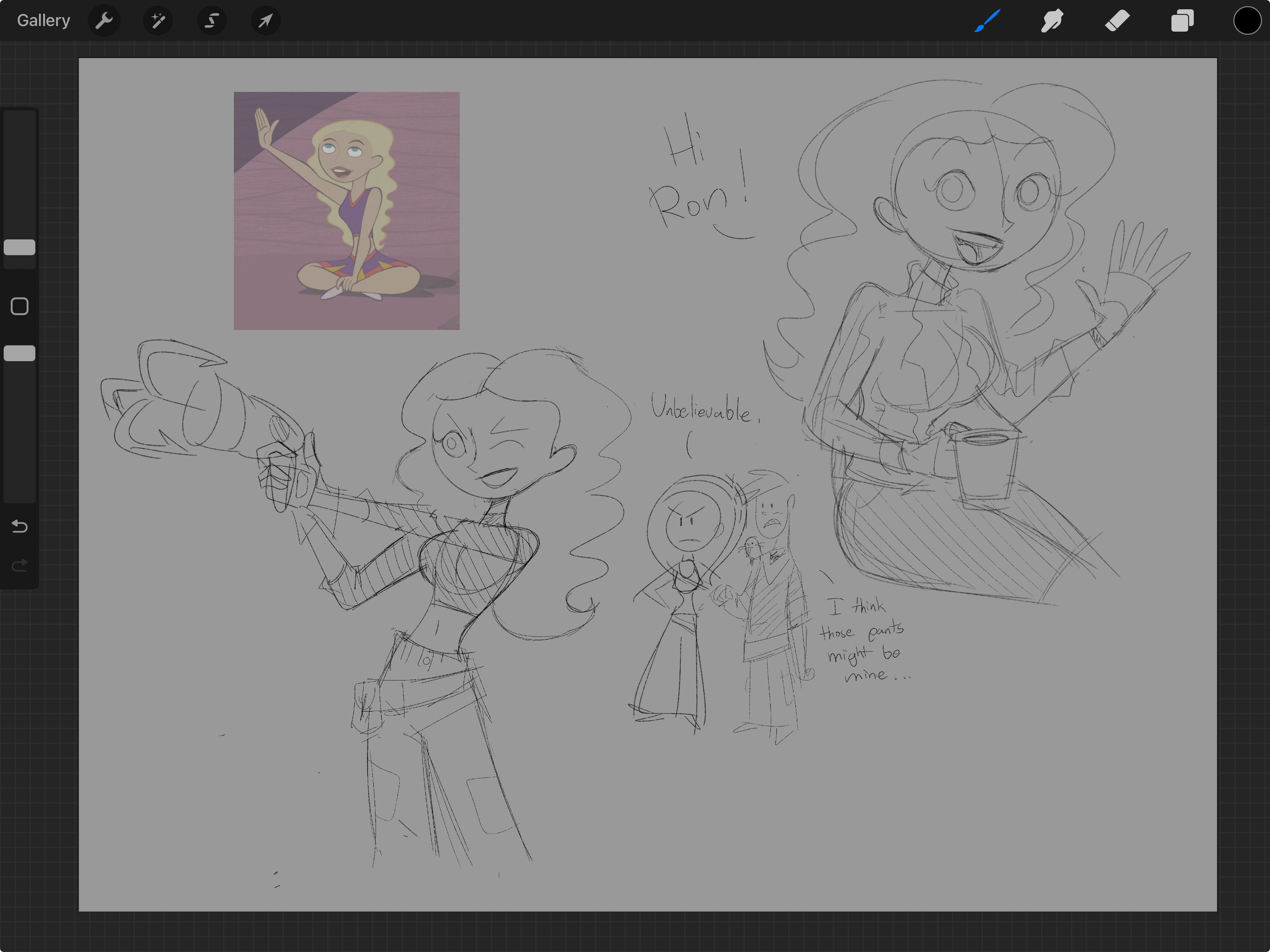This screenshot has width=1270, height=952.
Task: Click the brush size slider handle
Action: tap(20, 247)
